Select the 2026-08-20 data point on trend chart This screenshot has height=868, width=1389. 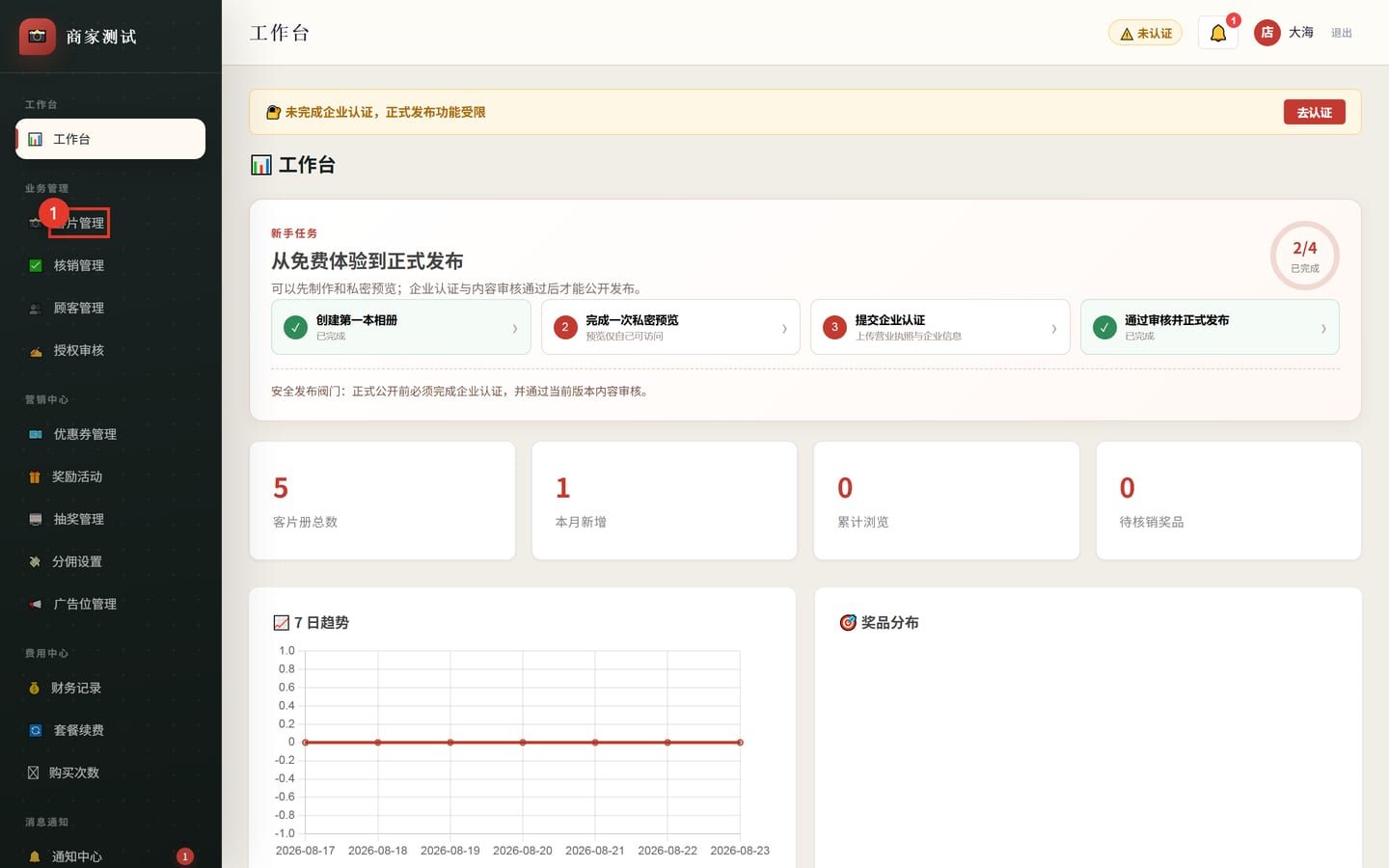coord(523,742)
